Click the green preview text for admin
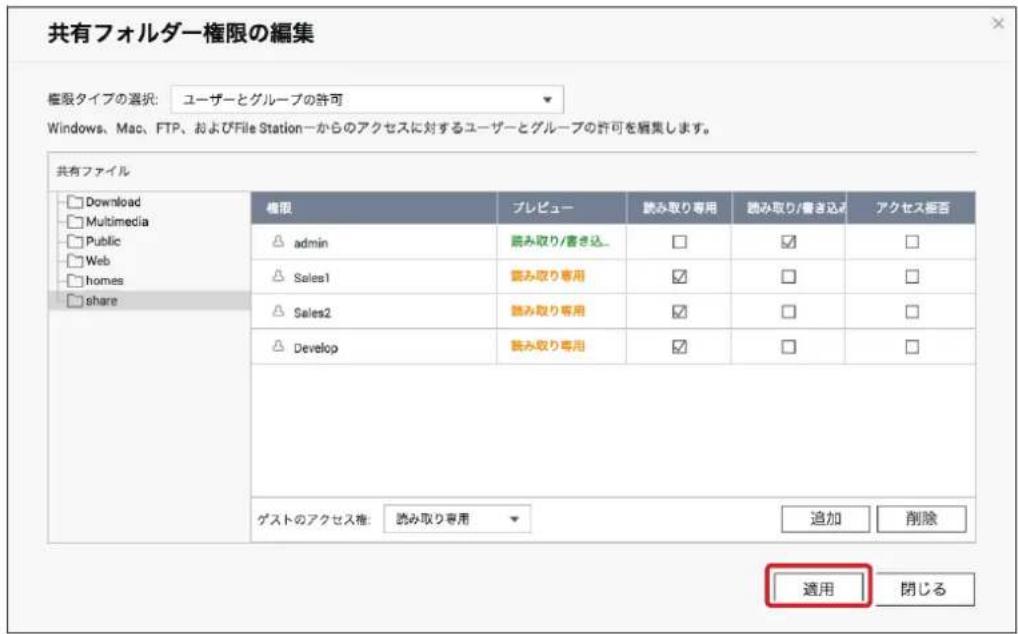The image size is (1018, 634). tap(560, 241)
